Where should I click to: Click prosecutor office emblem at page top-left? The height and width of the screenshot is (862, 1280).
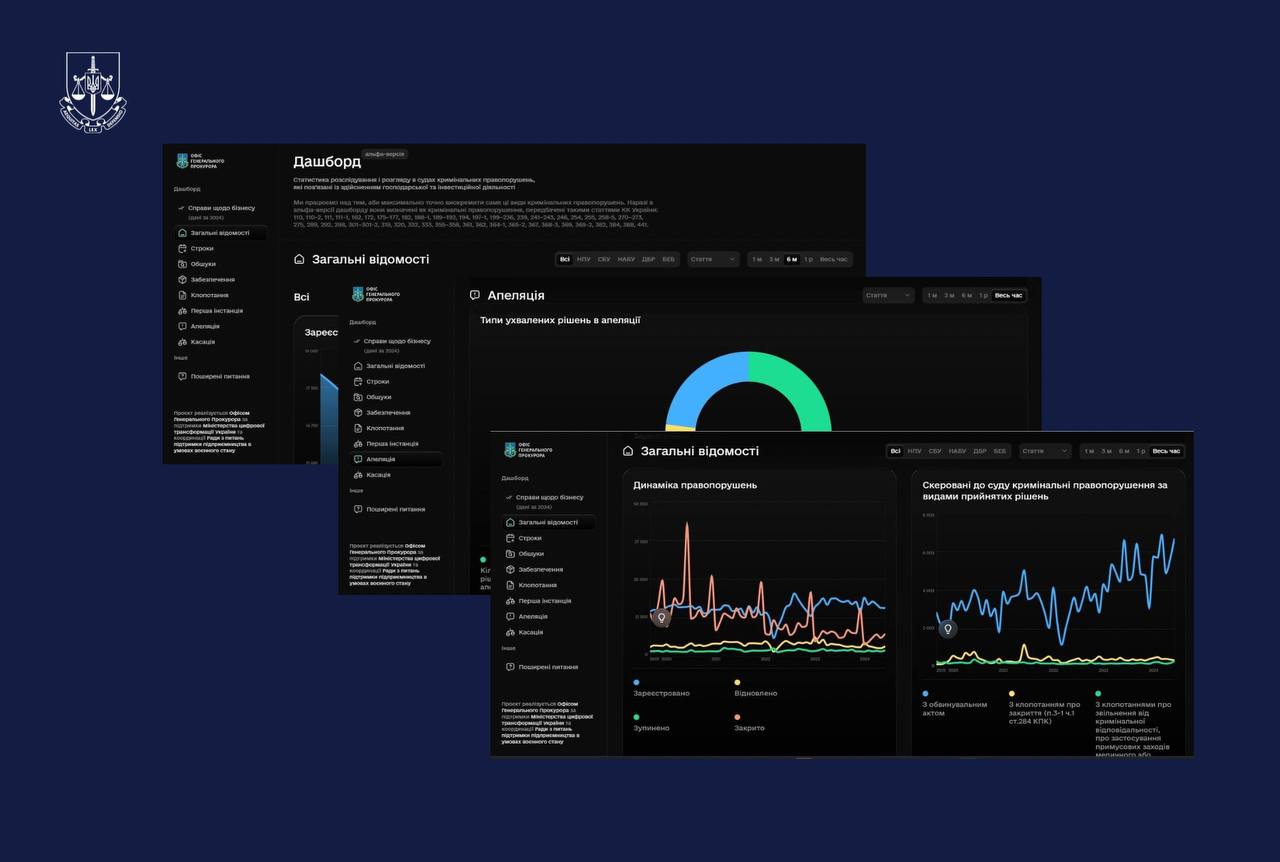[93, 92]
